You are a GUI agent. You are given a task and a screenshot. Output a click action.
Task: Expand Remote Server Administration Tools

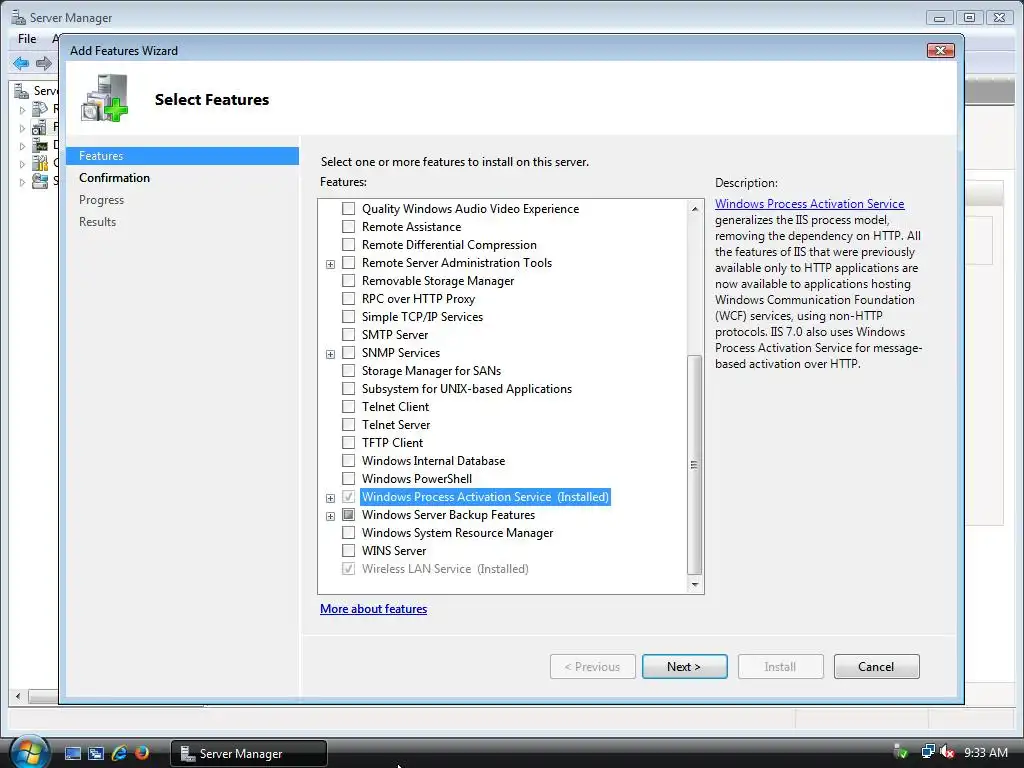[330, 264]
